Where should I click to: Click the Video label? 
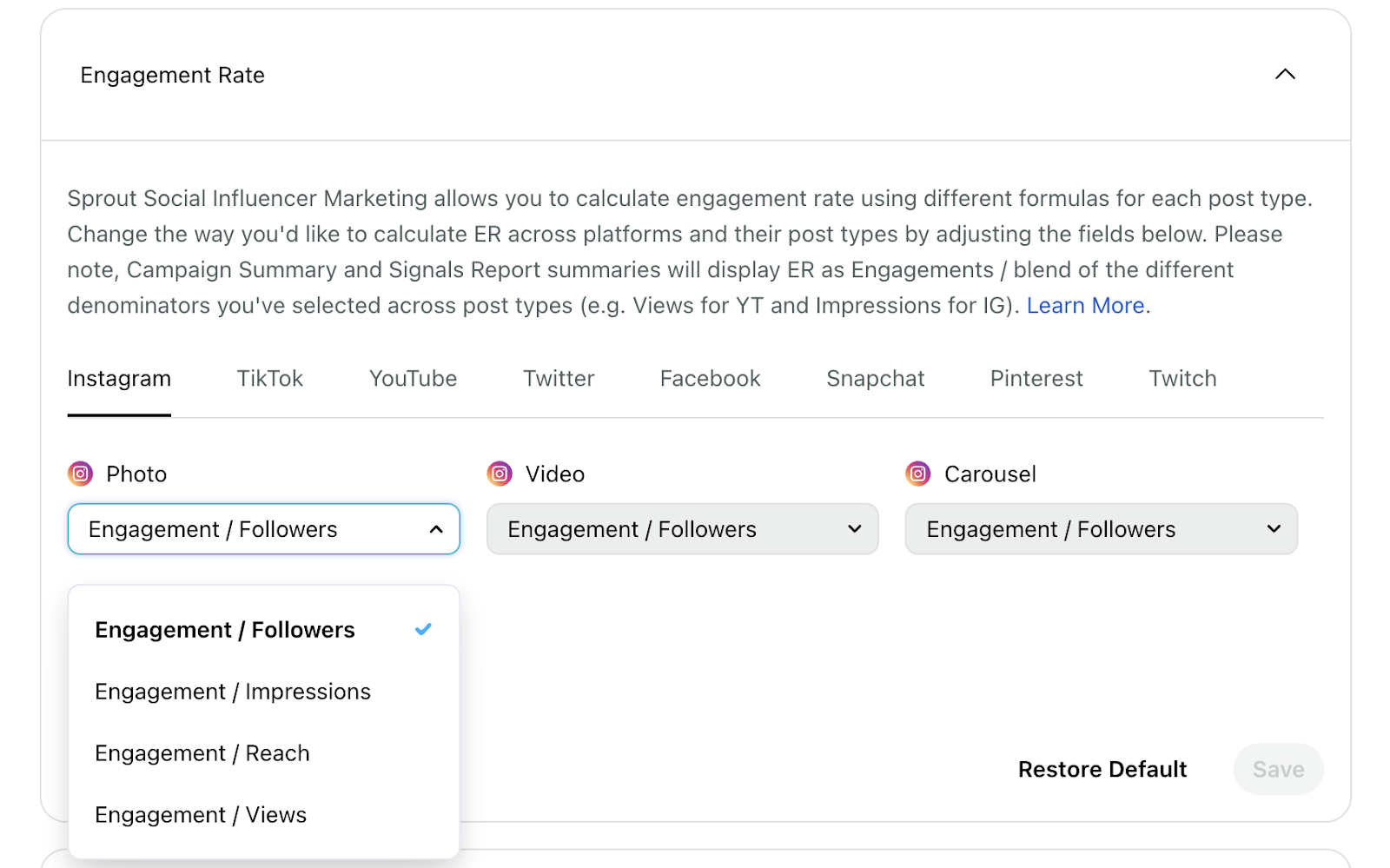tap(555, 474)
